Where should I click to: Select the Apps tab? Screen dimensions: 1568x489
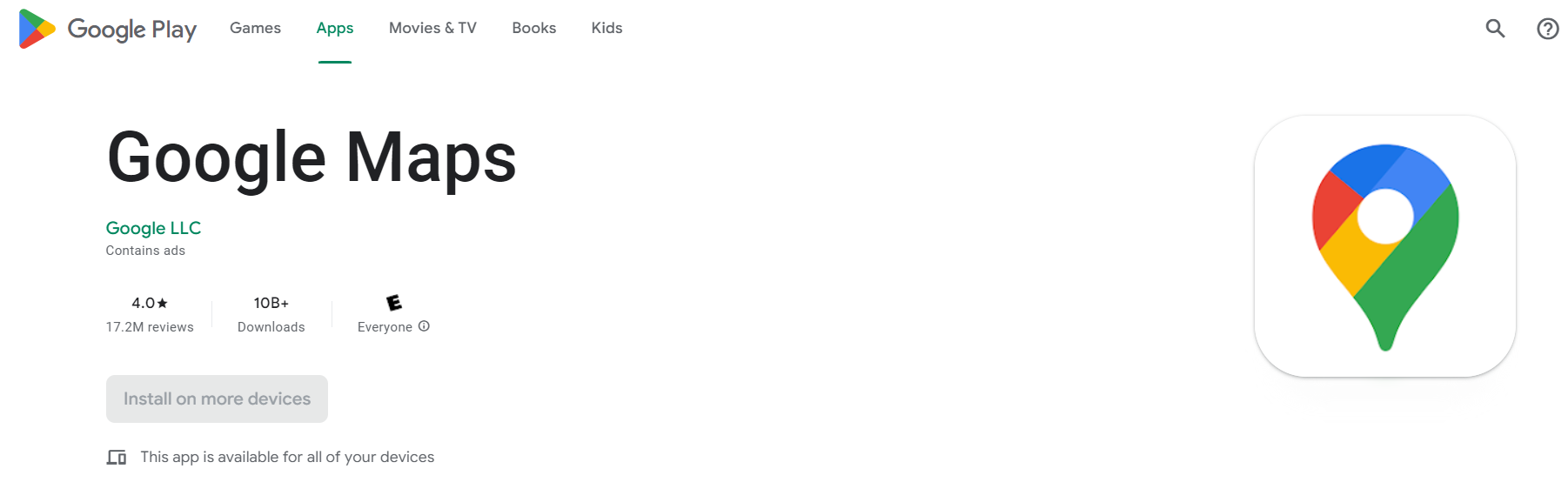[335, 28]
